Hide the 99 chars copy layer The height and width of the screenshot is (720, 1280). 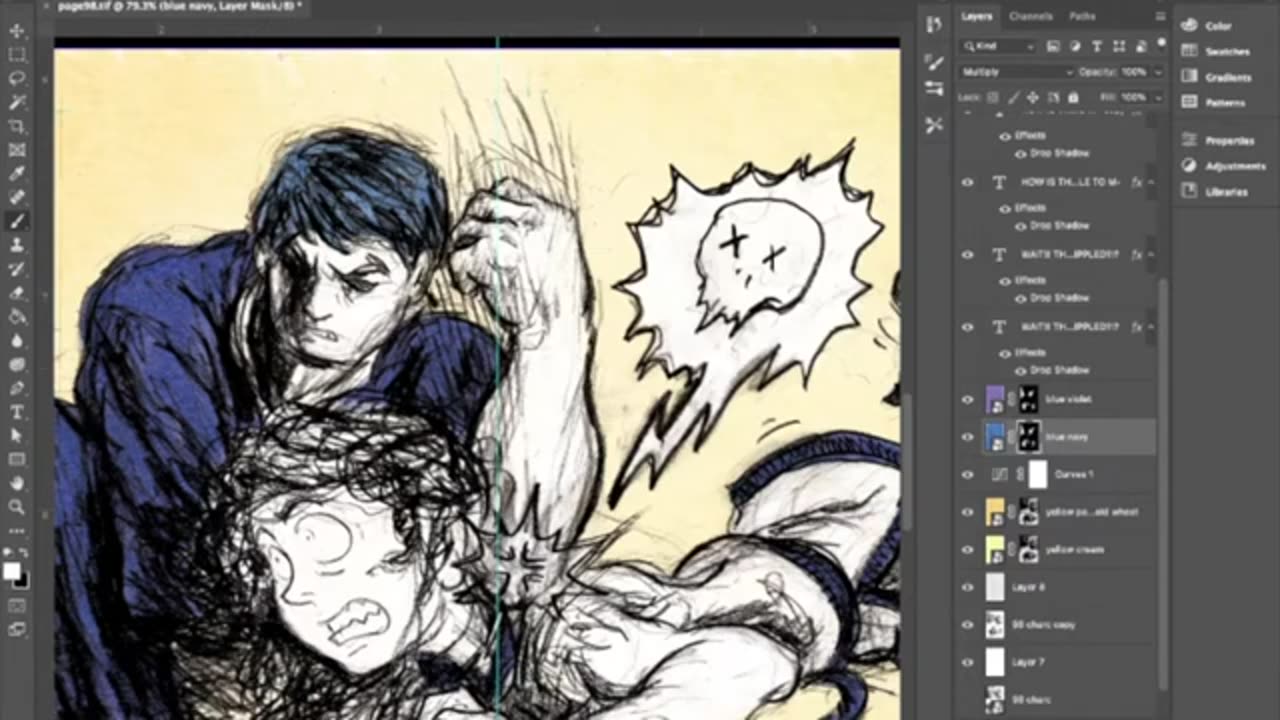967,625
